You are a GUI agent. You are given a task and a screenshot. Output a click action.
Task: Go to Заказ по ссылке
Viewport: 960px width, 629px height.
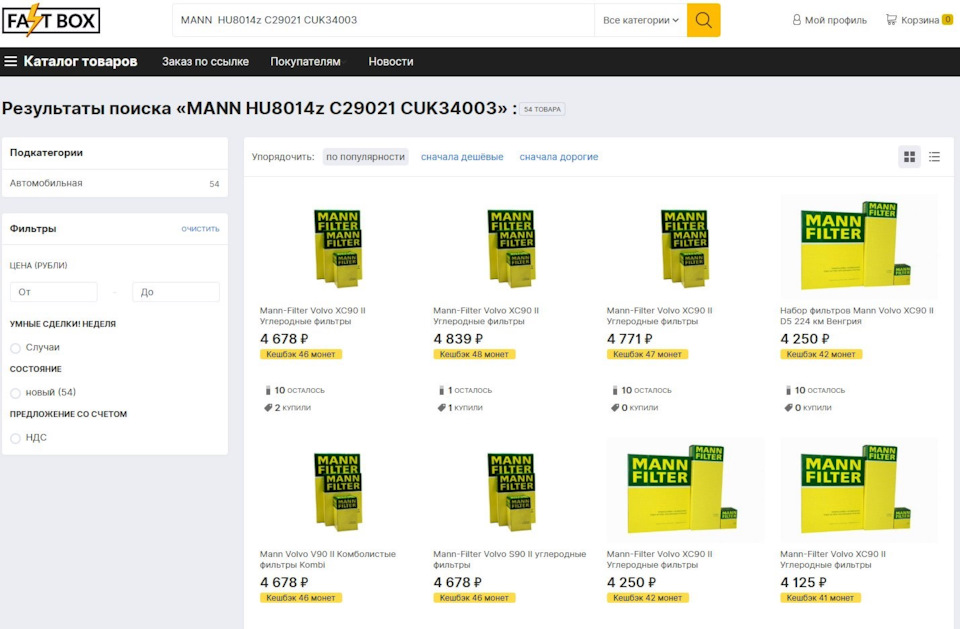coord(205,62)
